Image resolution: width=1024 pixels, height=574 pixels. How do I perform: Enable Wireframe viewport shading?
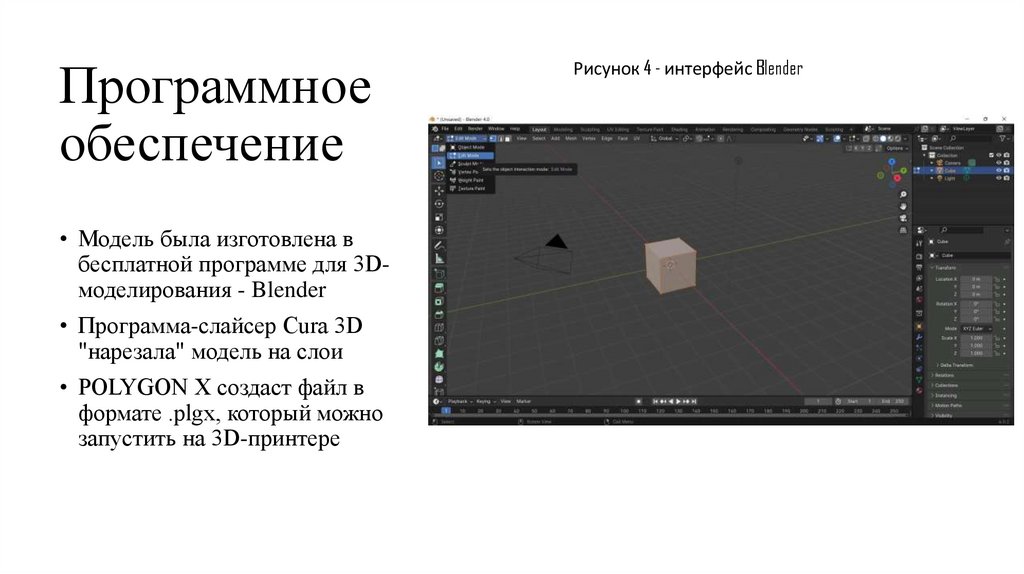click(x=875, y=139)
